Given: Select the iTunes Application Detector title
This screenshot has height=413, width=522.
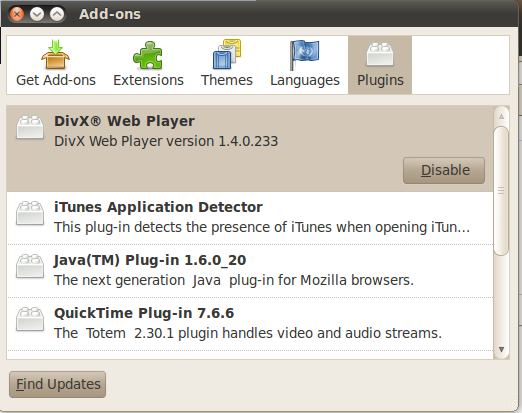Looking at the screenshot, I should (x=158, y=207).
